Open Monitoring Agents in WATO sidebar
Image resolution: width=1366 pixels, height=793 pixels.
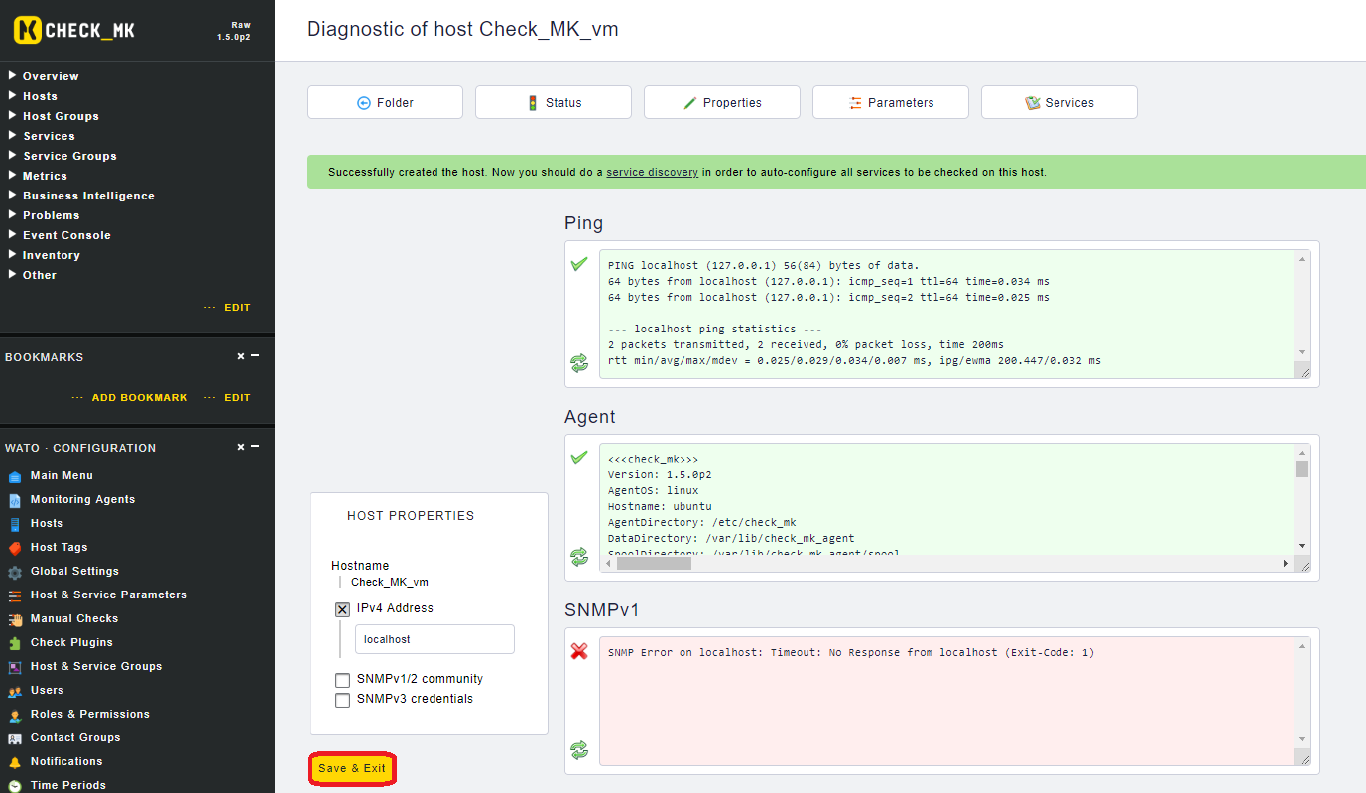(x=82, y=499)
